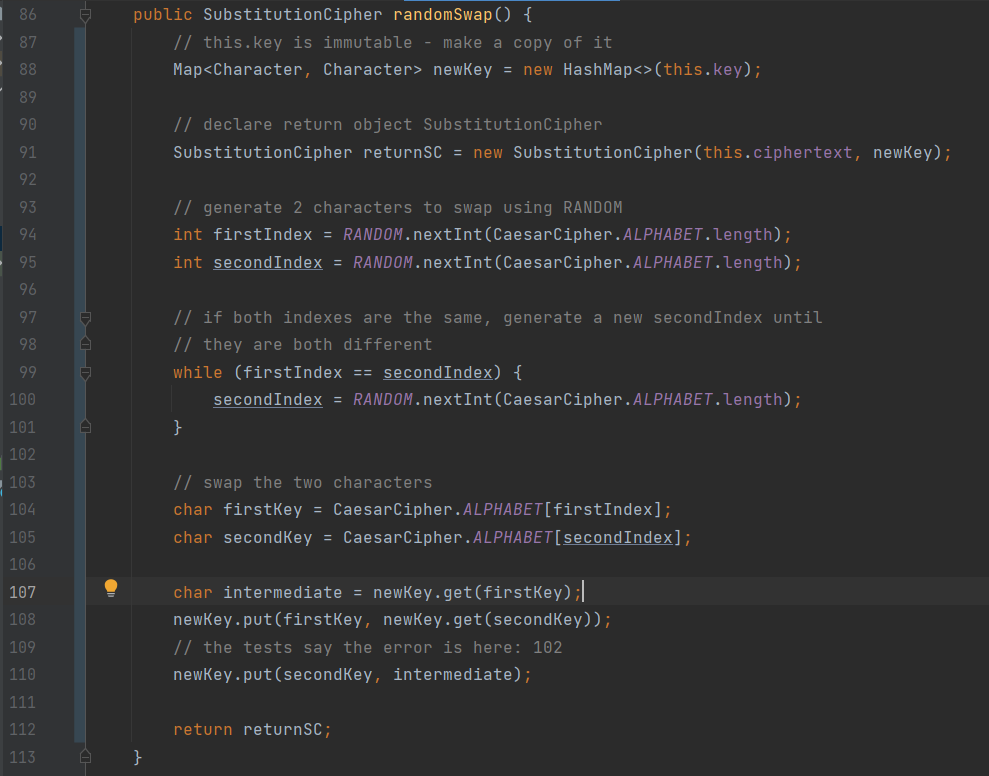Click the intermediate variable on line 107
Screen dimensions: 989x776
coord(283,592)
